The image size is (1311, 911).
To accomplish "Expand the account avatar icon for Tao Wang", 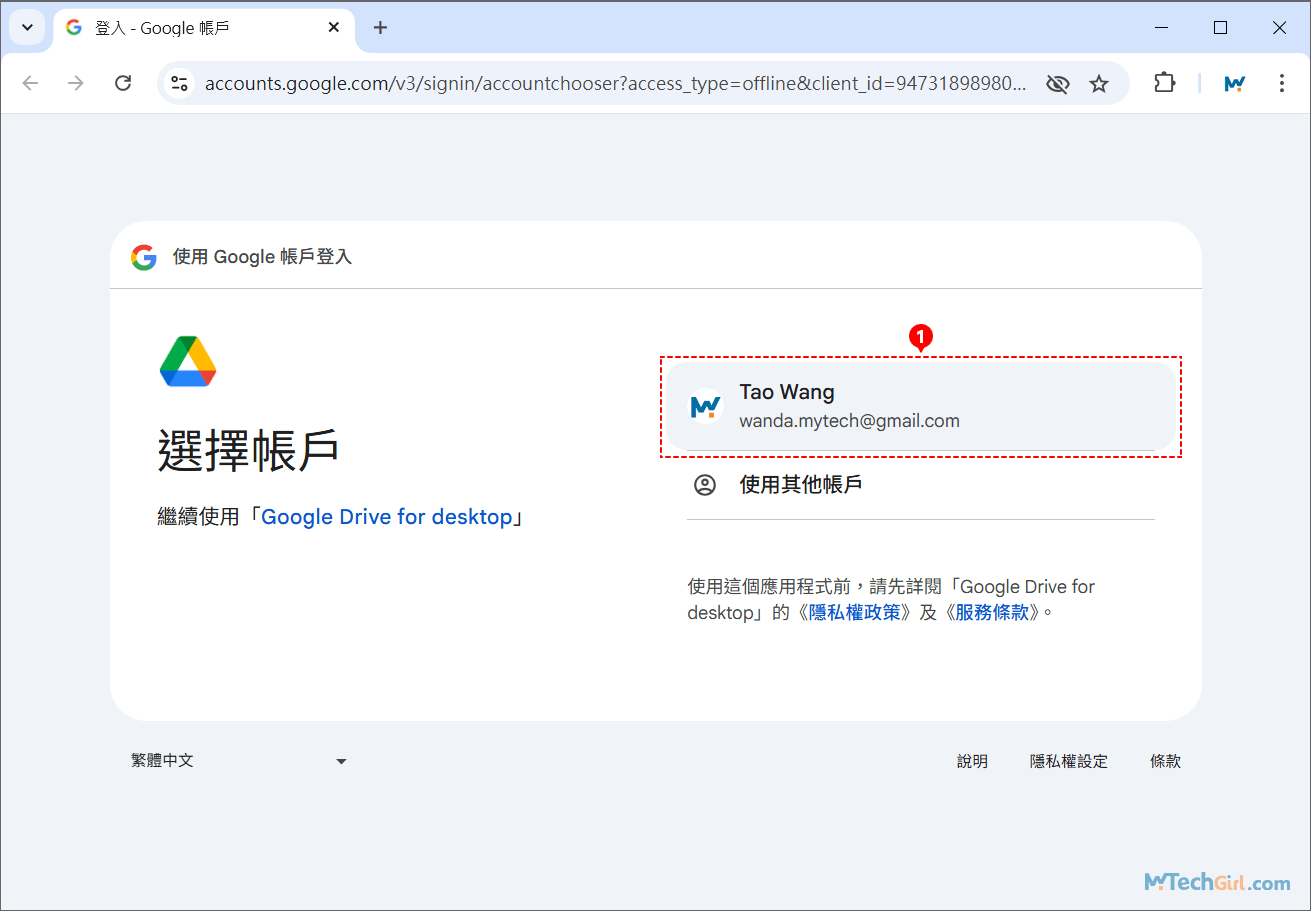I will (705, 405).
